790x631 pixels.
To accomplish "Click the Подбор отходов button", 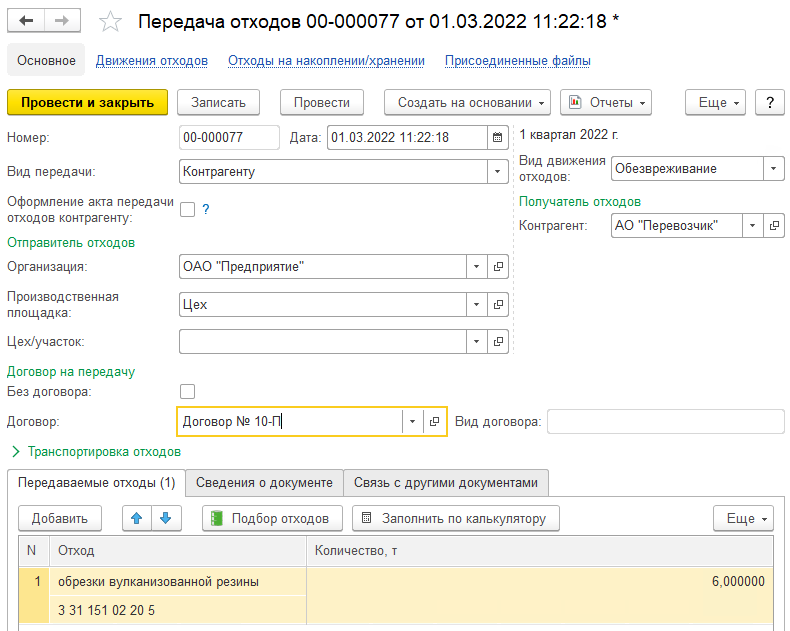I will 272,518.
